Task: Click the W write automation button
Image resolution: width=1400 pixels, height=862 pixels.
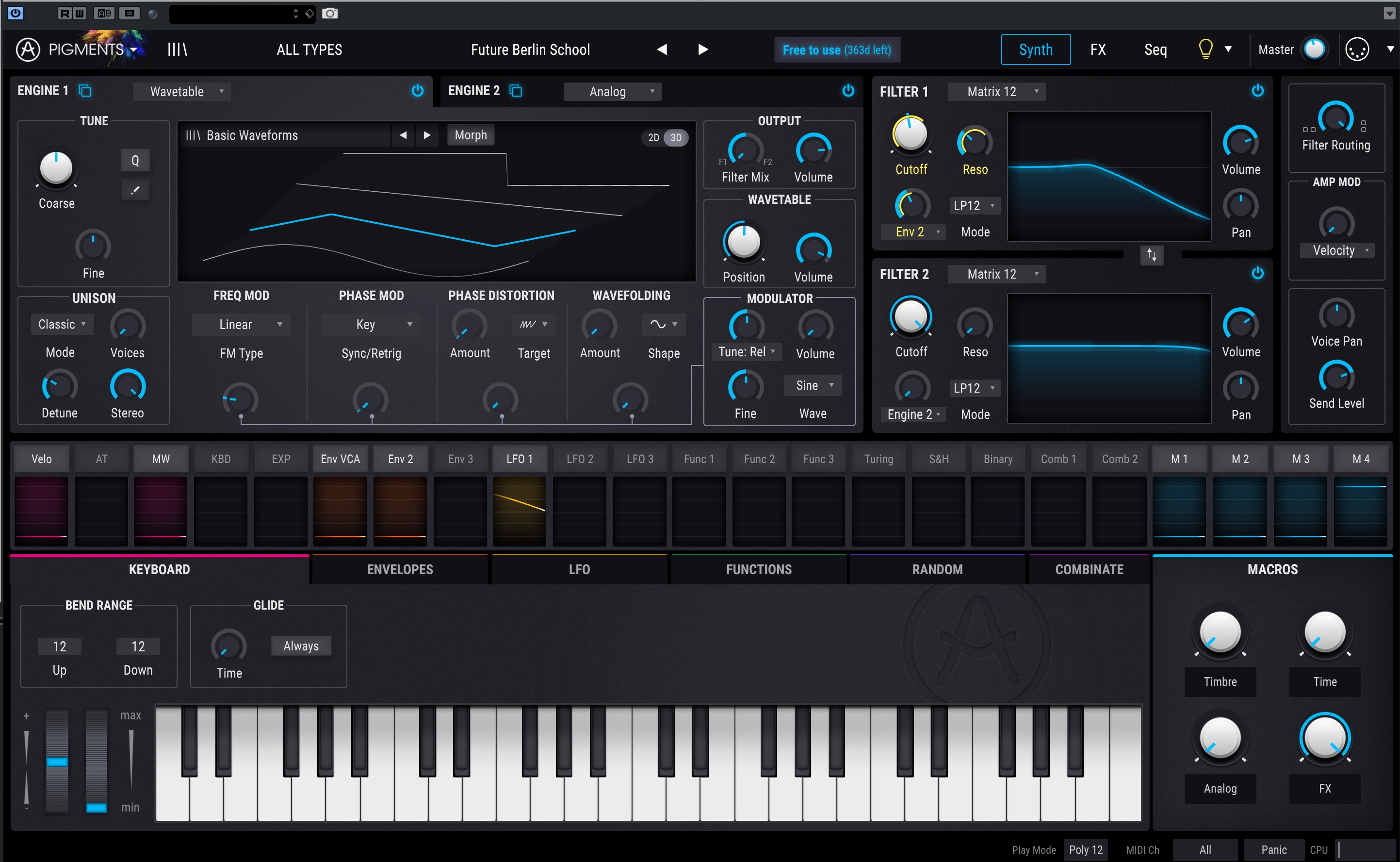Action: tap(80, 13)
